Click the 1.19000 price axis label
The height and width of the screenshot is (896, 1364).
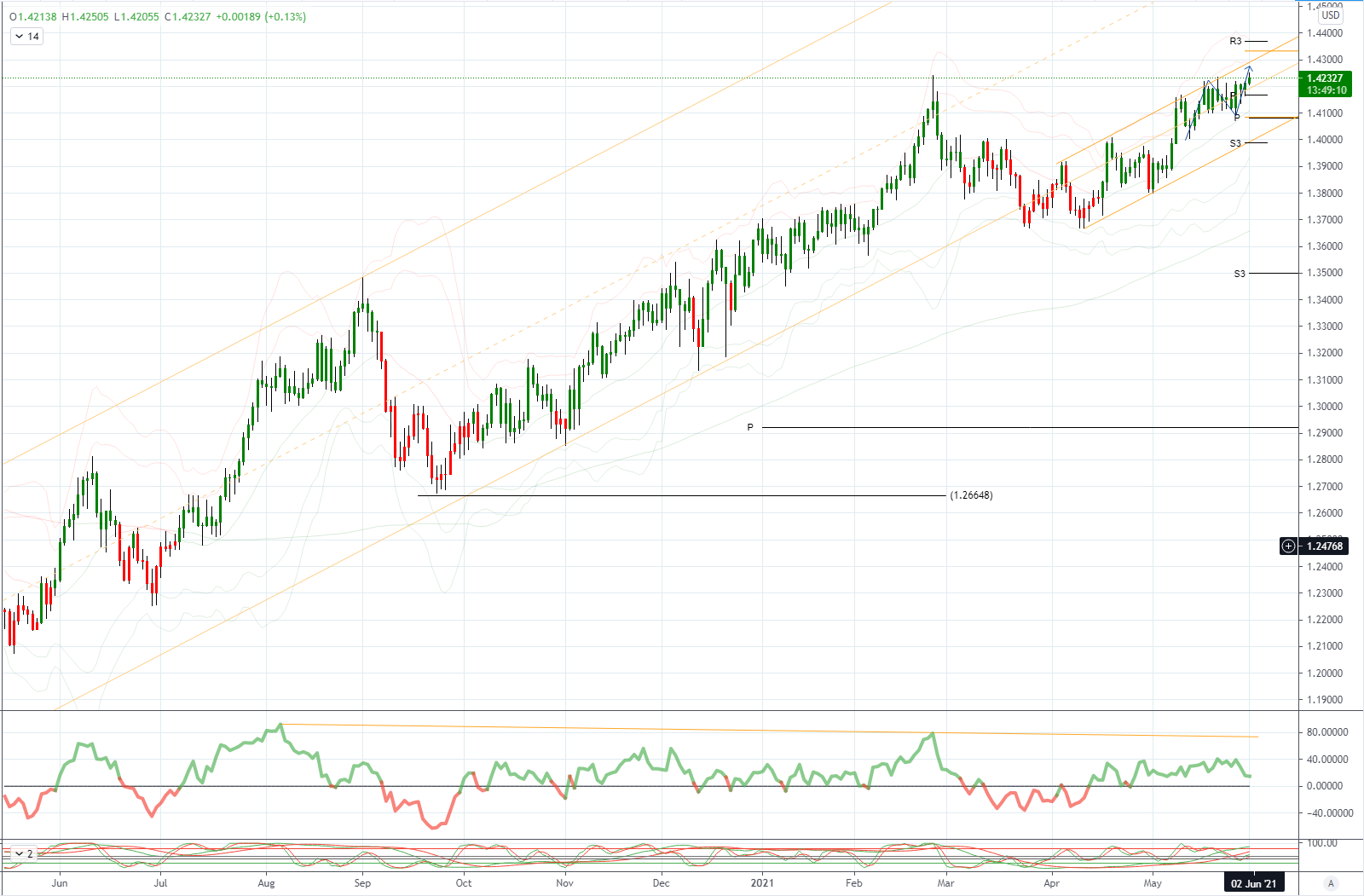(1325, 700)
